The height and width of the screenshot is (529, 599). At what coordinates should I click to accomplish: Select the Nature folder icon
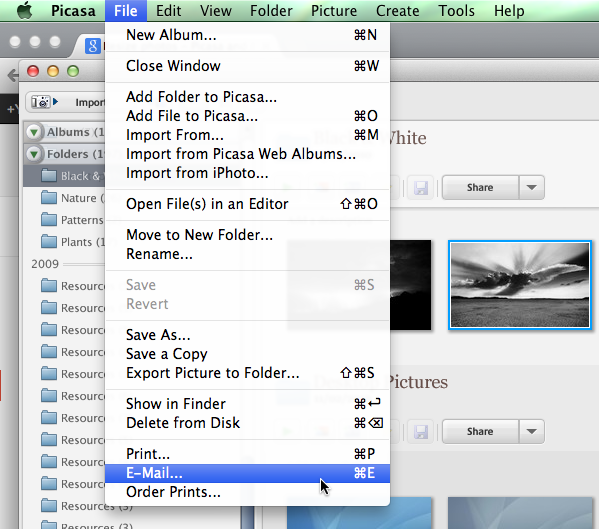[49, 198]
